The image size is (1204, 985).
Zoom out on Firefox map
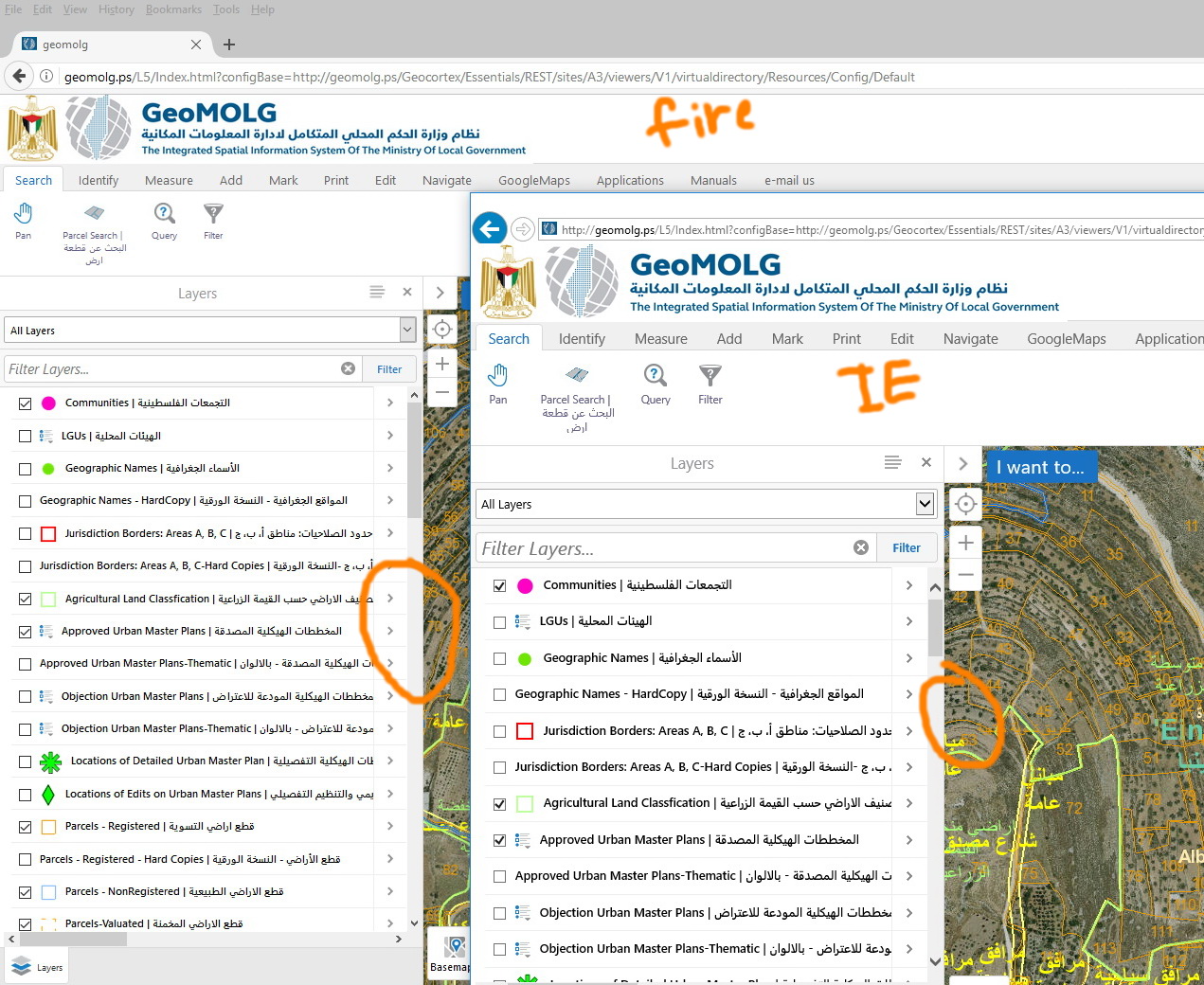(x=441, y=391)
